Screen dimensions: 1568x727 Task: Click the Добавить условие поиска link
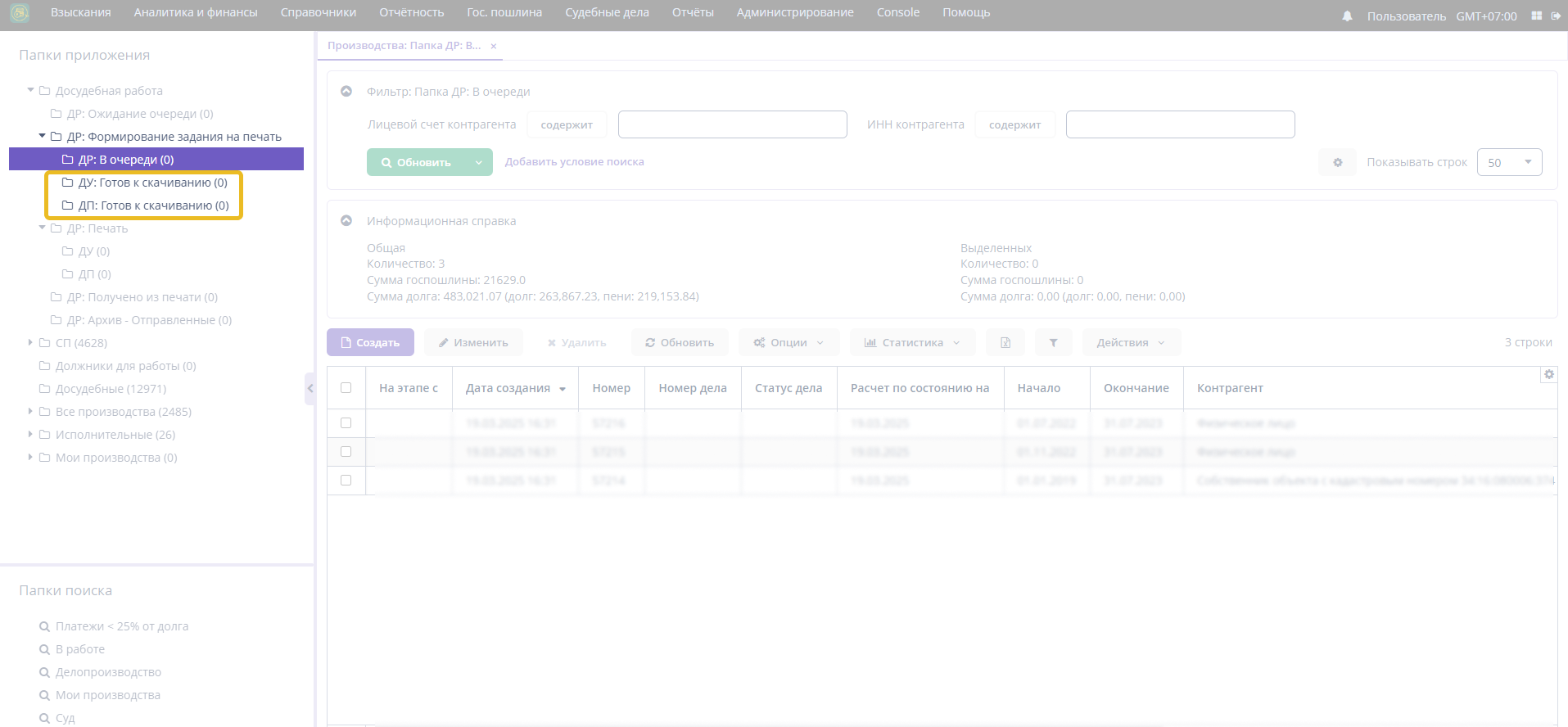(x=574, y=162)
